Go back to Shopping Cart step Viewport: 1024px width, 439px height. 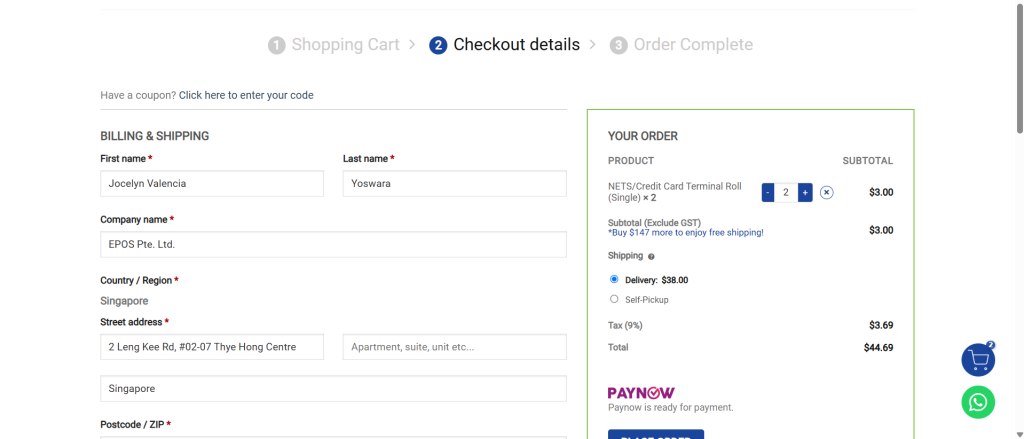345,45
